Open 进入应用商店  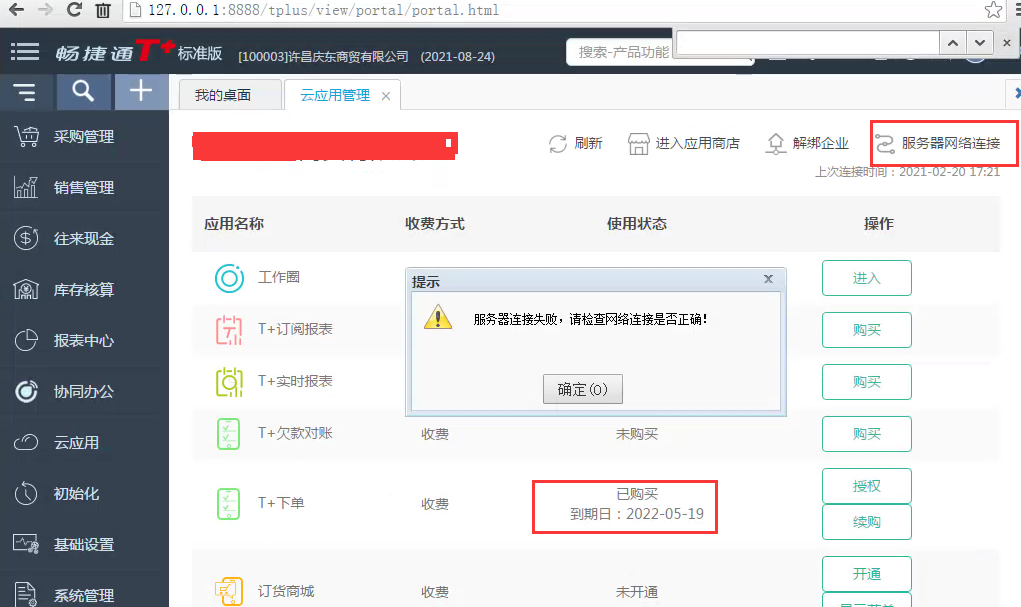click(x=684, y=143)
